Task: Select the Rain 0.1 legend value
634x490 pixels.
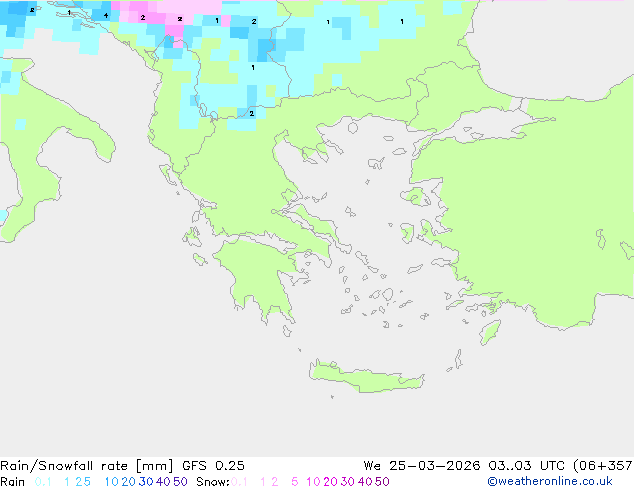Action: pos(43,482)
